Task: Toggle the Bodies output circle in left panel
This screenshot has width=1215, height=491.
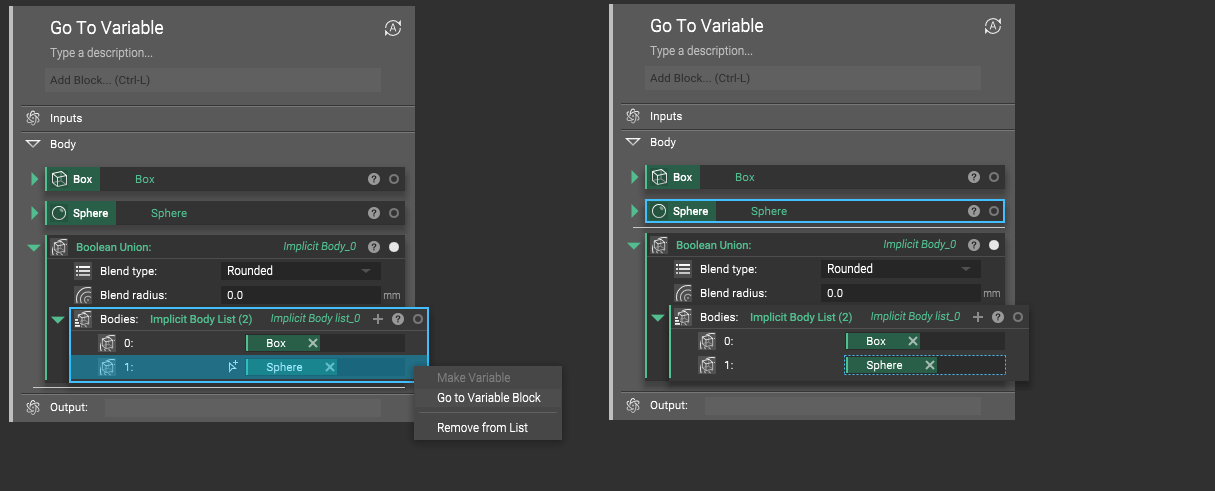Action: (x=418, y=319)
